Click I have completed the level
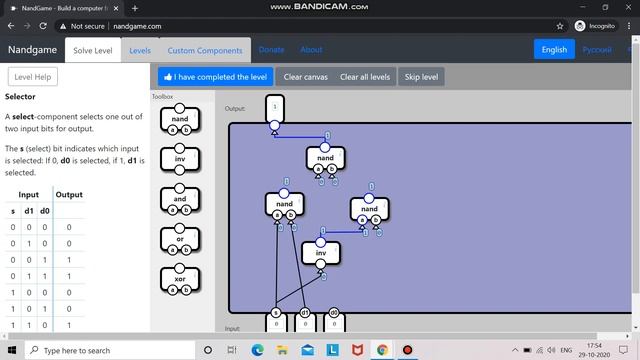The image size is (640, 360). pyautogui.click(x=216, y=77)
